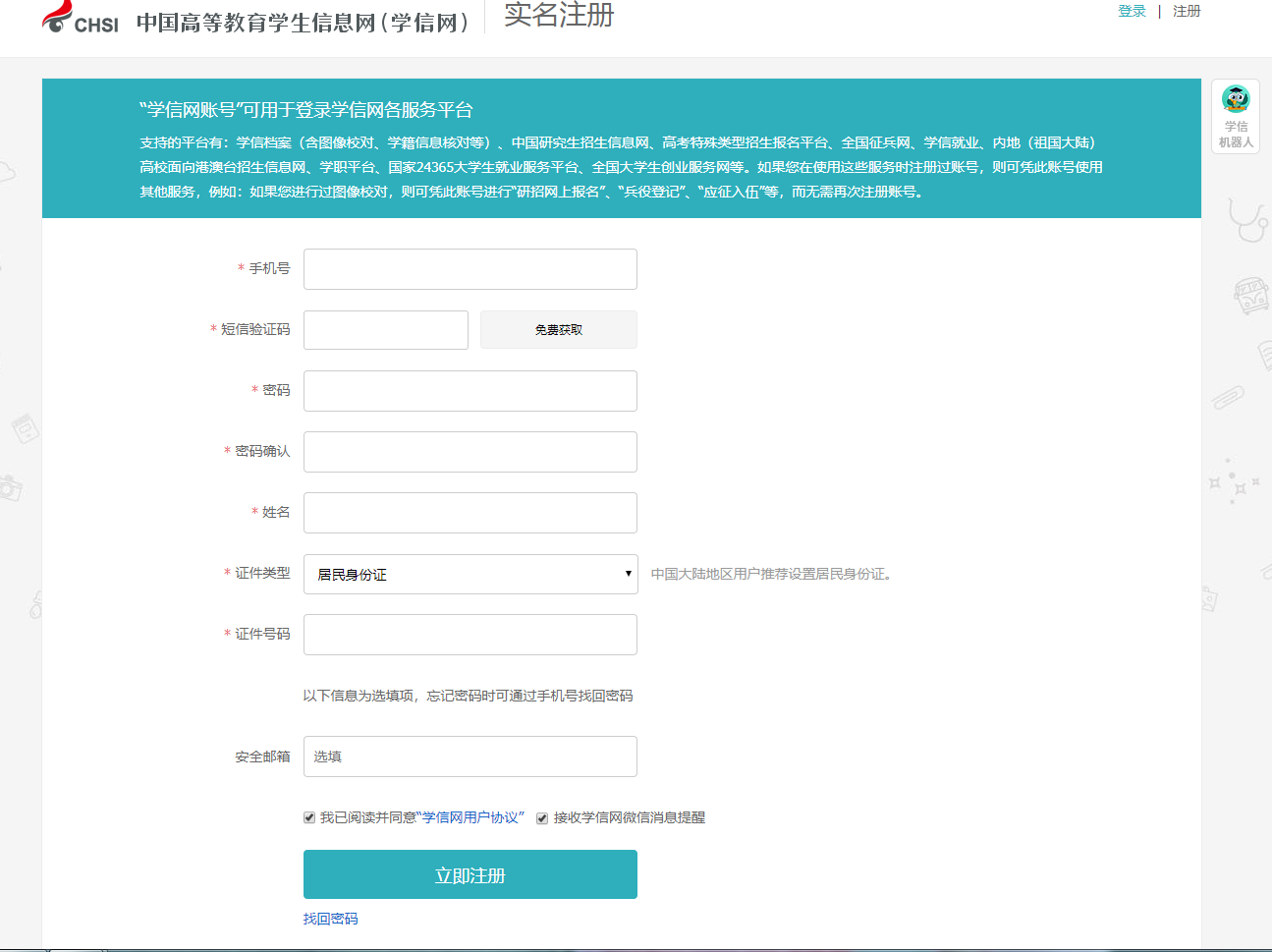Select the 姓名 text field

(470, 513)
